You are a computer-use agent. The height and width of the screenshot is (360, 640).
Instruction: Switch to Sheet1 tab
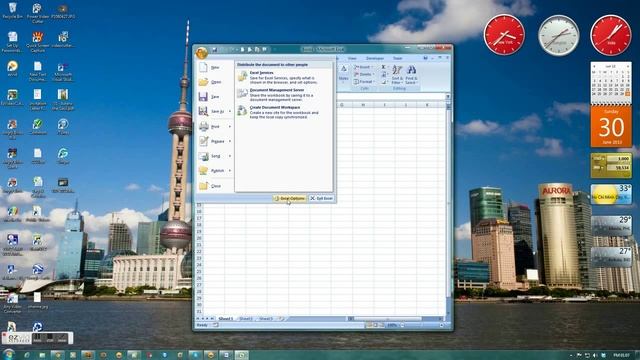click(x=226, y=319)
